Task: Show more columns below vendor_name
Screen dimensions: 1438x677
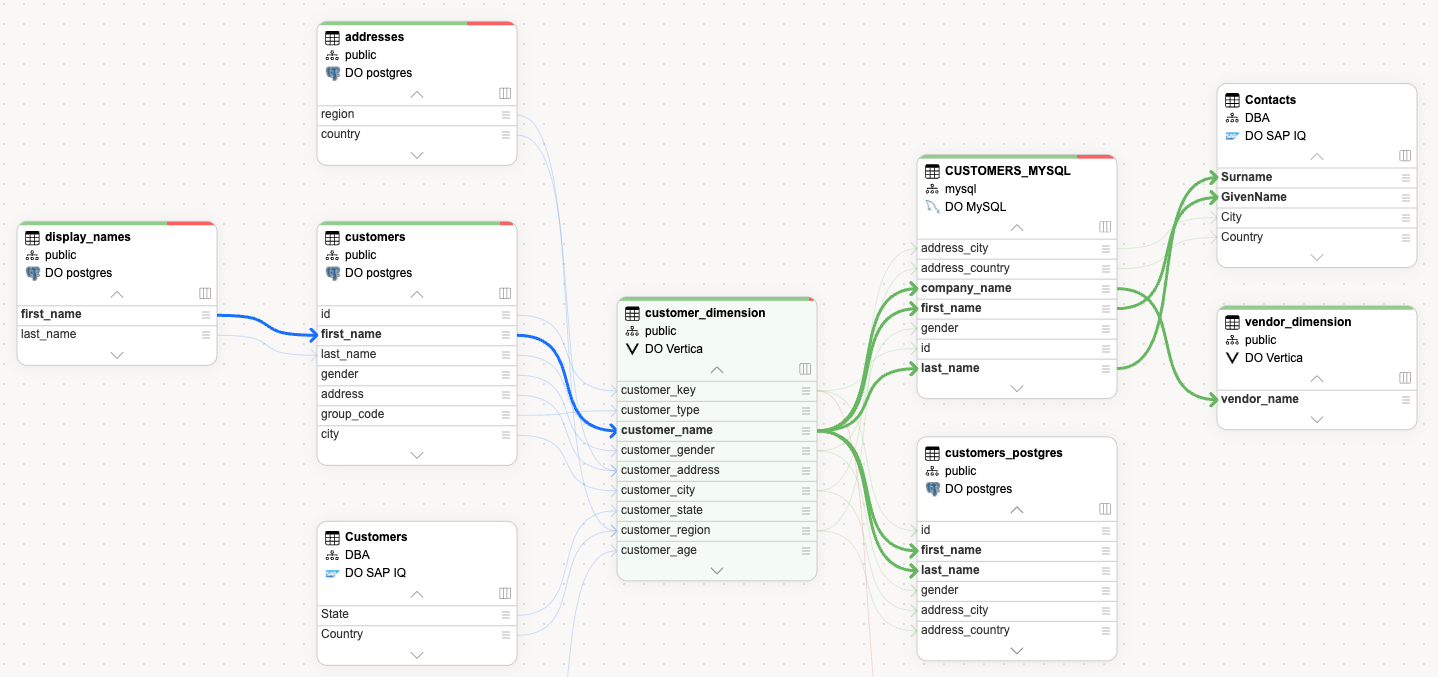Action: [x=1317, y=419]
